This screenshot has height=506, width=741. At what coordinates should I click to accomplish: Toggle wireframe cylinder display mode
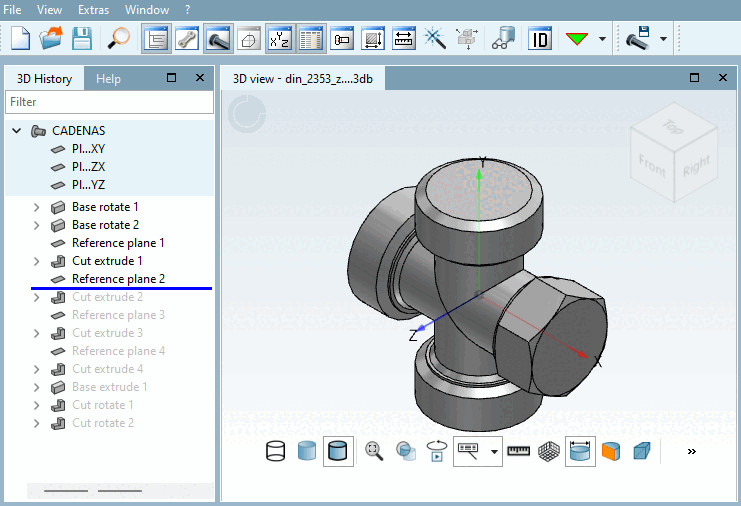coord(276,452)
